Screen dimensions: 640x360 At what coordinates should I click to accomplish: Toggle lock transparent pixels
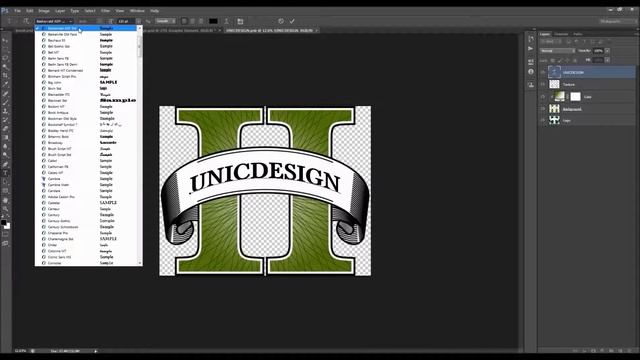coord(553,60)
